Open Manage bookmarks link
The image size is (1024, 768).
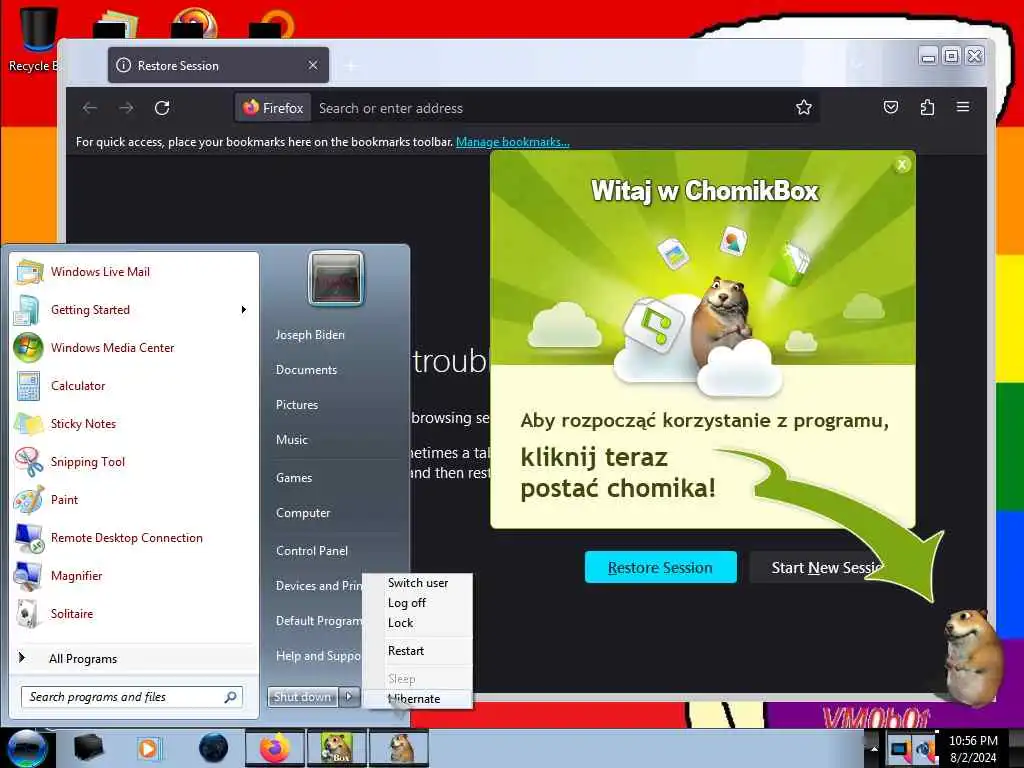513,142
